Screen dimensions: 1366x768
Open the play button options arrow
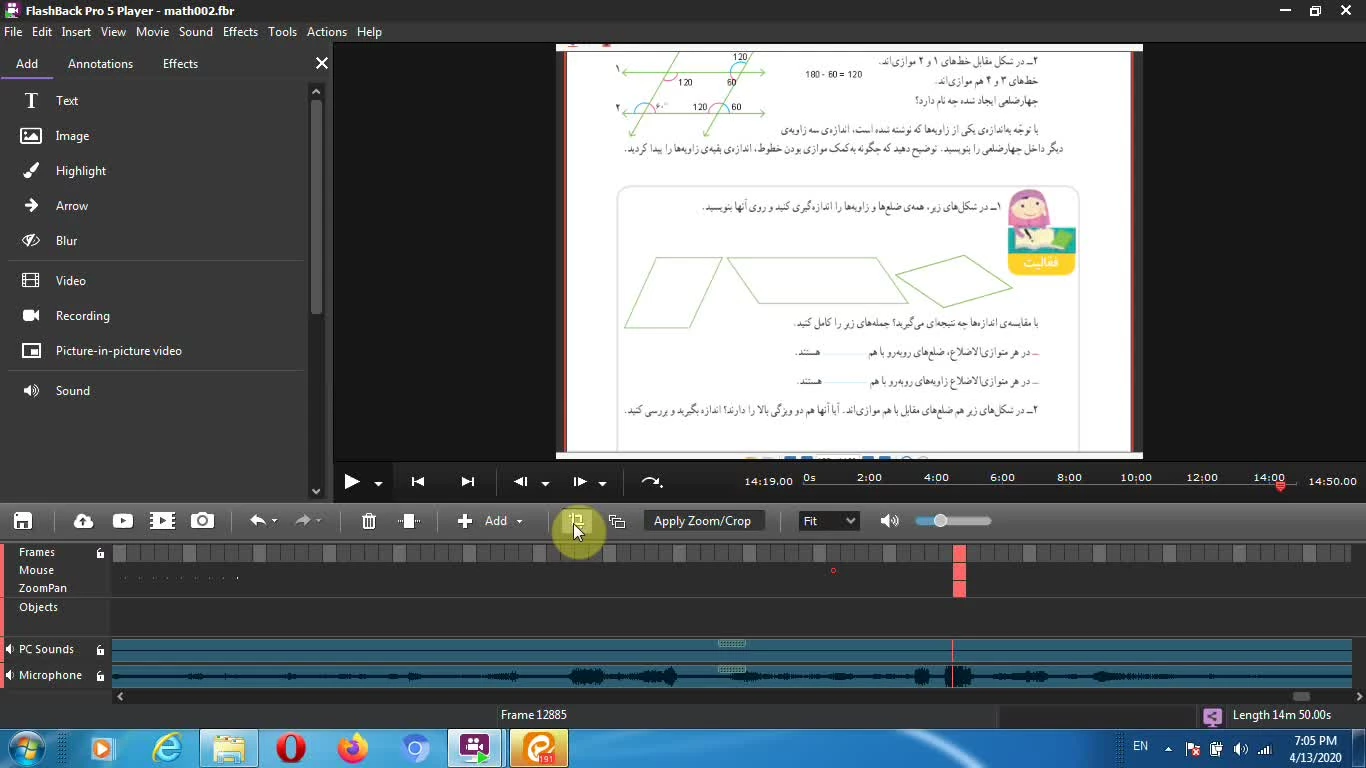click(x=378, y=483)
